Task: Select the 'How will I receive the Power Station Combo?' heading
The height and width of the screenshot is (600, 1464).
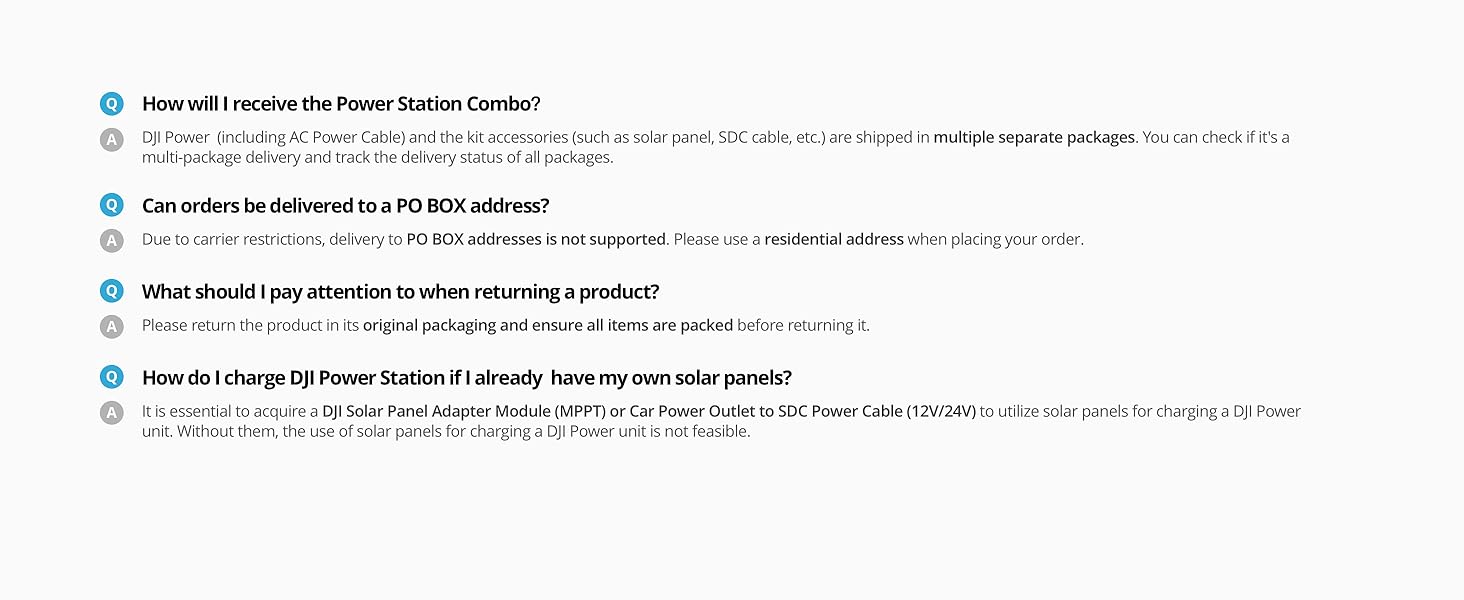Action: pyautogui.click(x=341, y=104)
